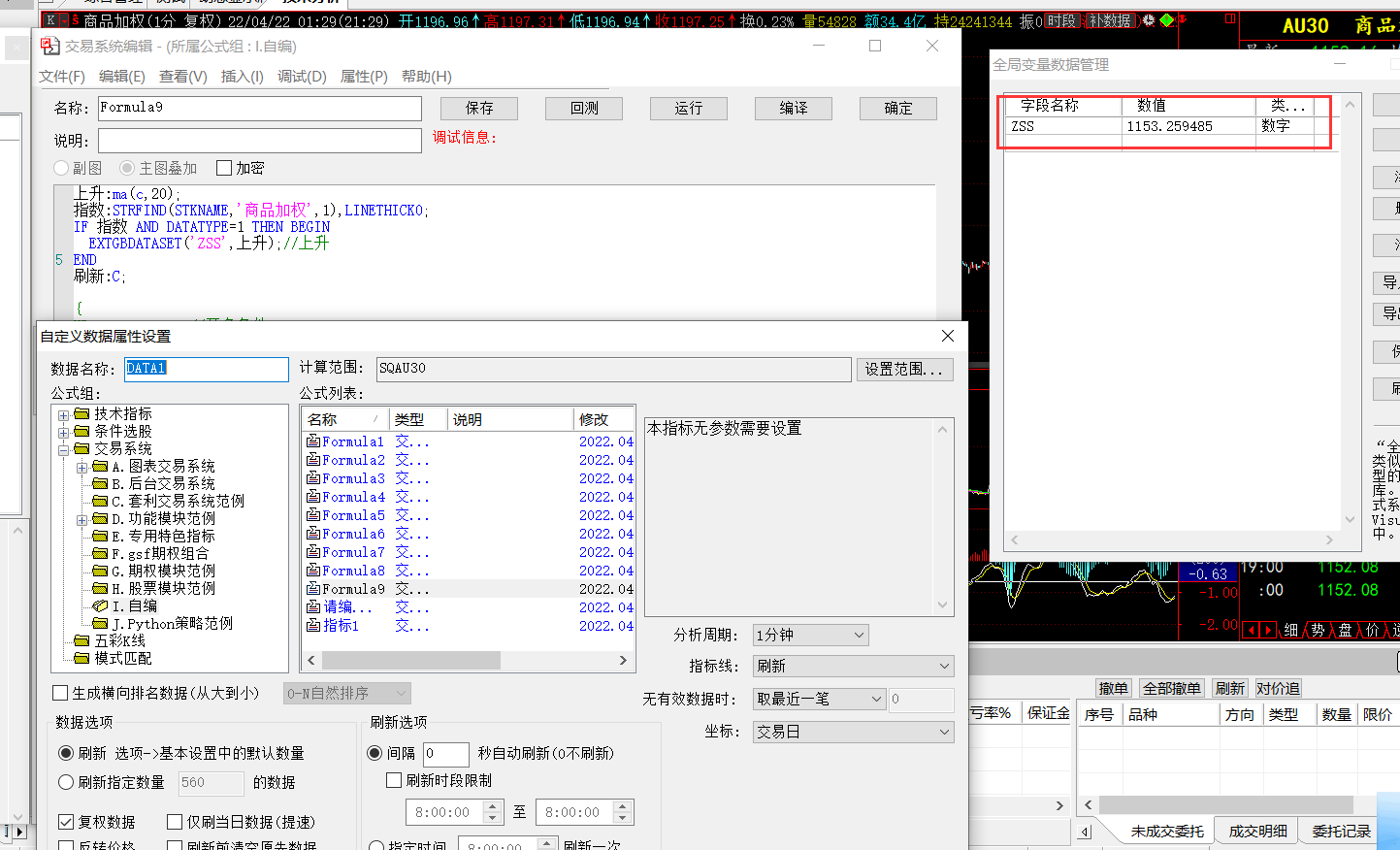Select the 副图 radio option
1400x850 pixels.
(62, 168)
